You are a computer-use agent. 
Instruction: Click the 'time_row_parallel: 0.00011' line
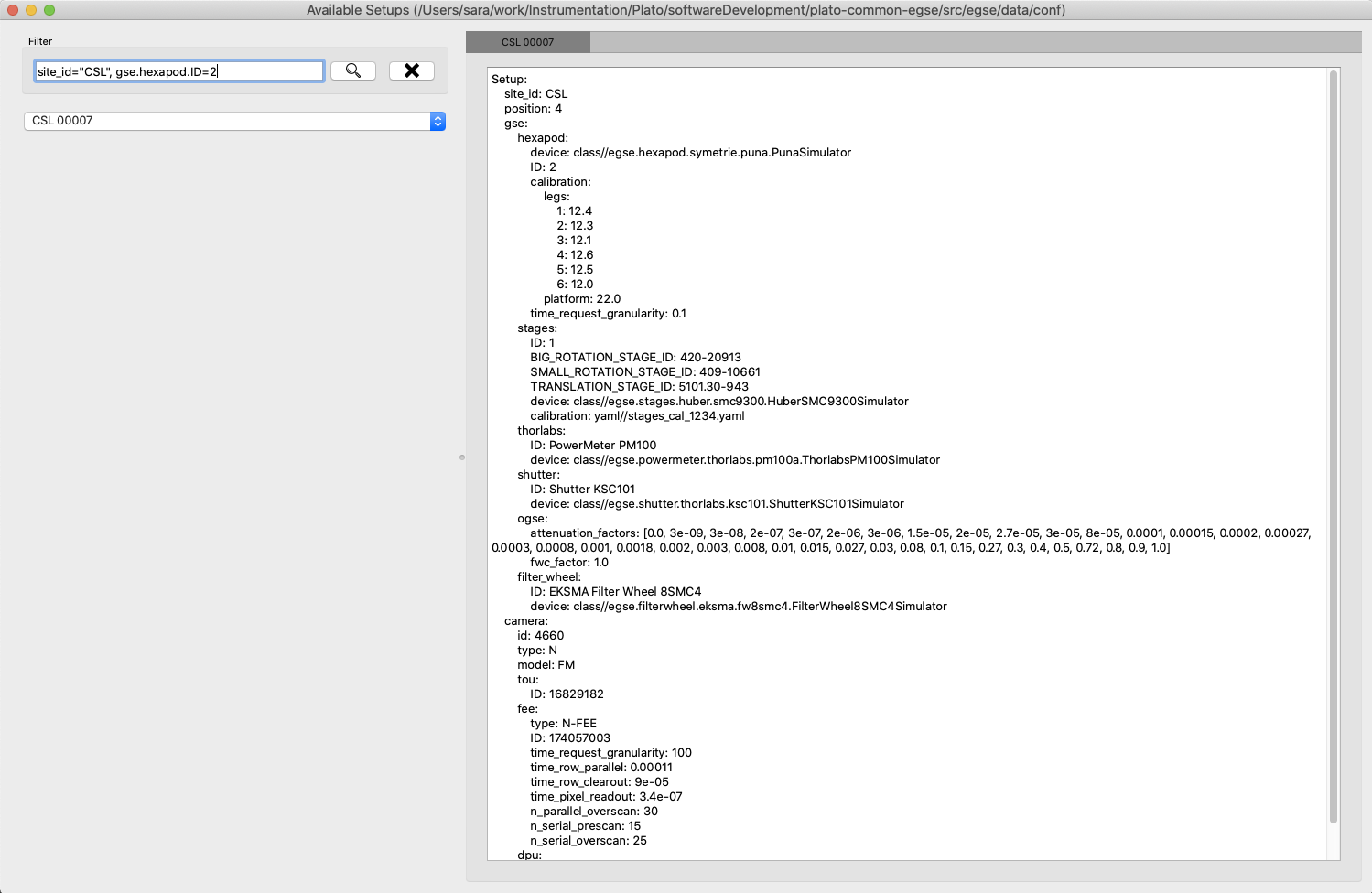601,768
